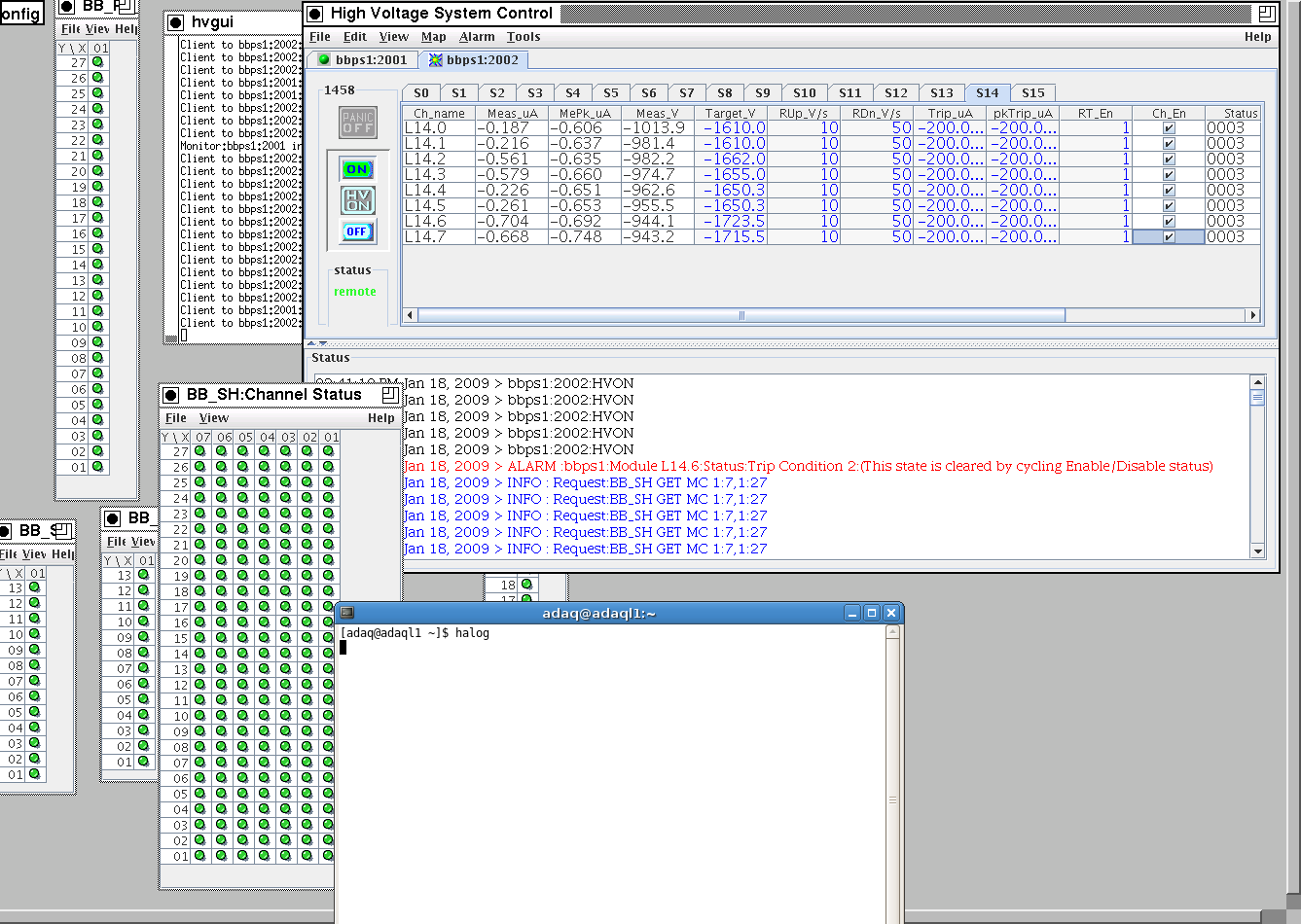
Task: Switch to the bbps1:2001 tab
Action: click(x=363, y=59)
